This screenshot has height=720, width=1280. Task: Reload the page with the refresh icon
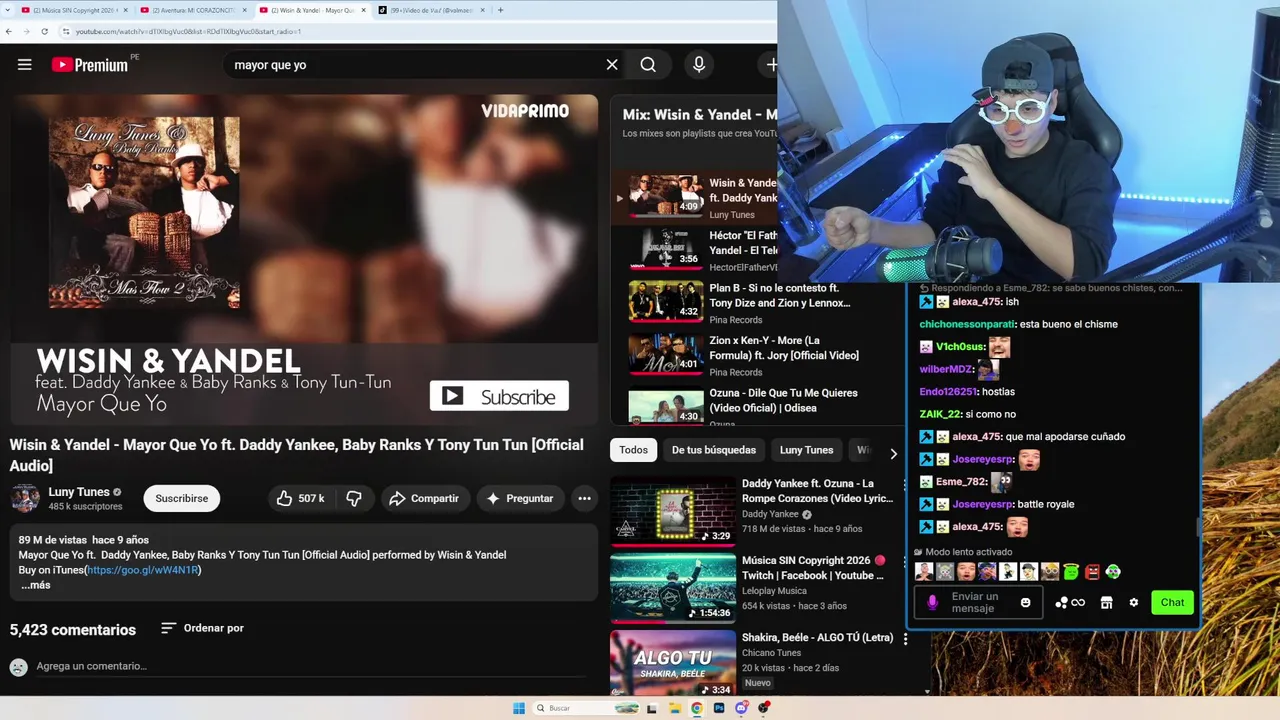tap(44, 31)
